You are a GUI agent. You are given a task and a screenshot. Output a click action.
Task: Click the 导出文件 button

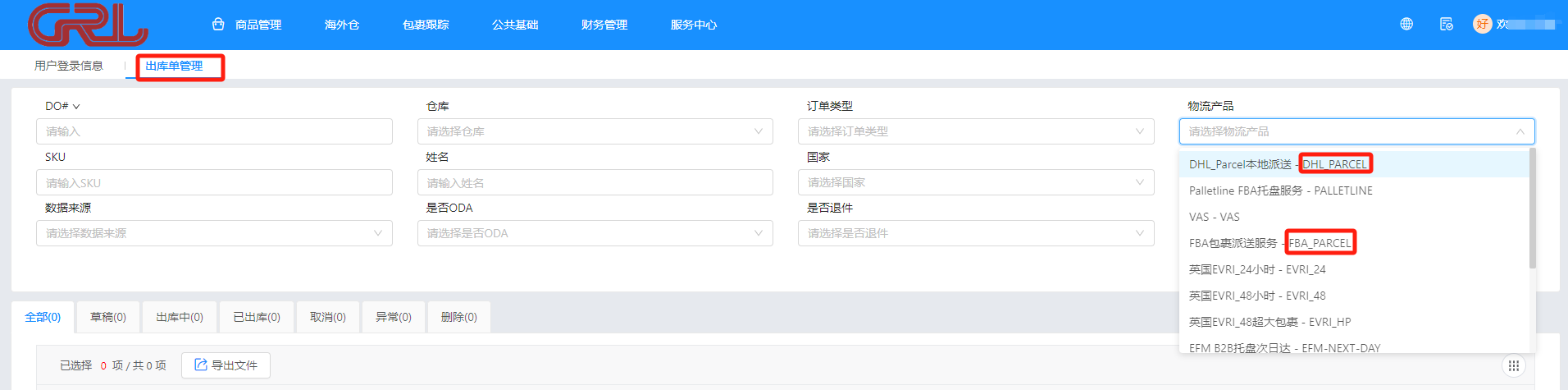[226, 365]
